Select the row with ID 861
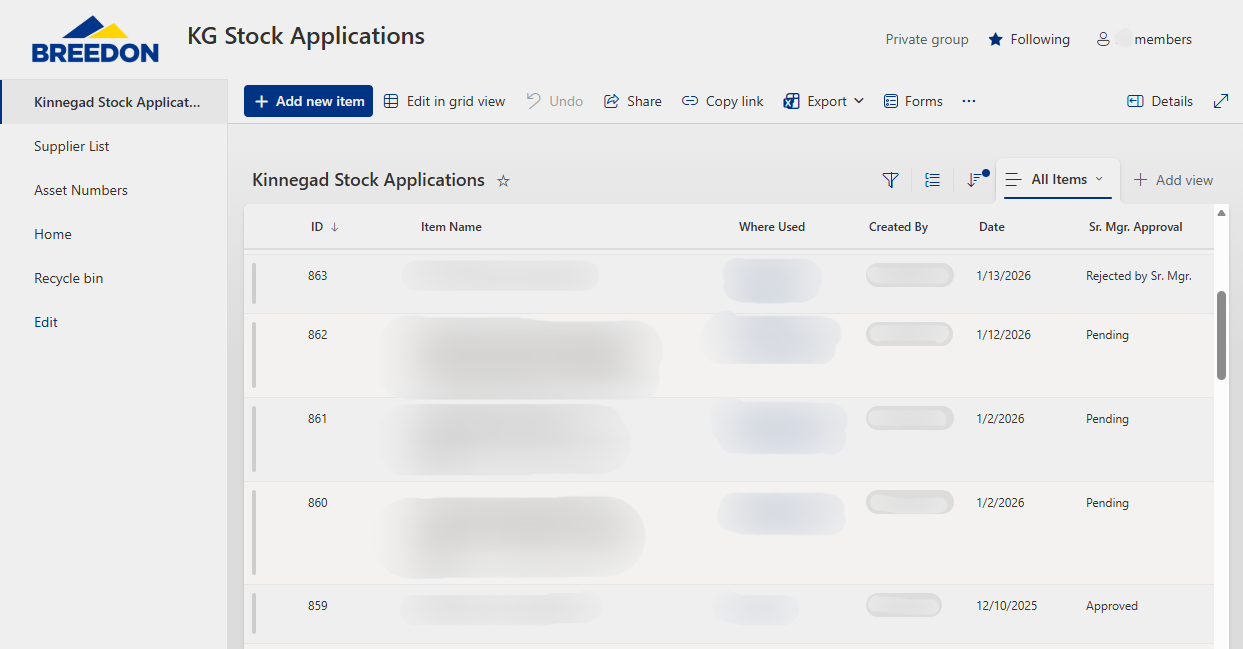The image size is (1243, 649). click(x=729, y=439)
